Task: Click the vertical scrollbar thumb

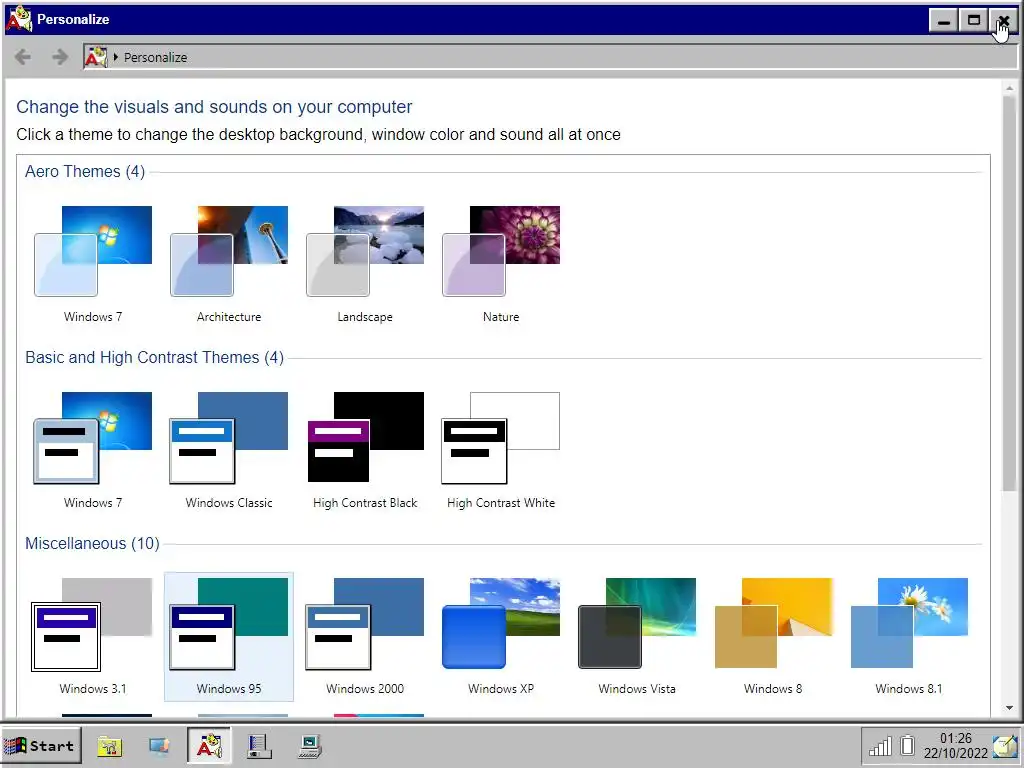Action: (x=1010, y=294)
